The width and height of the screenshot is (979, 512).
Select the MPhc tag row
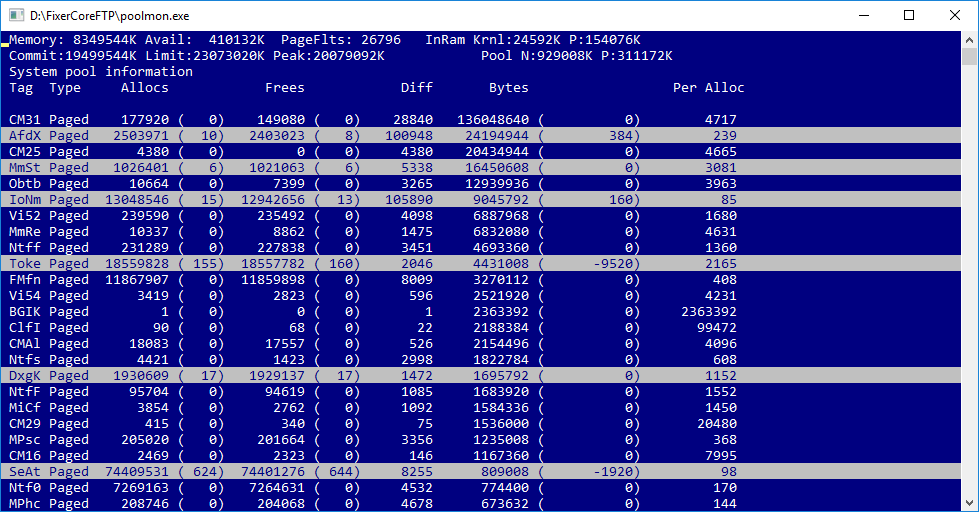coord(481,504)
